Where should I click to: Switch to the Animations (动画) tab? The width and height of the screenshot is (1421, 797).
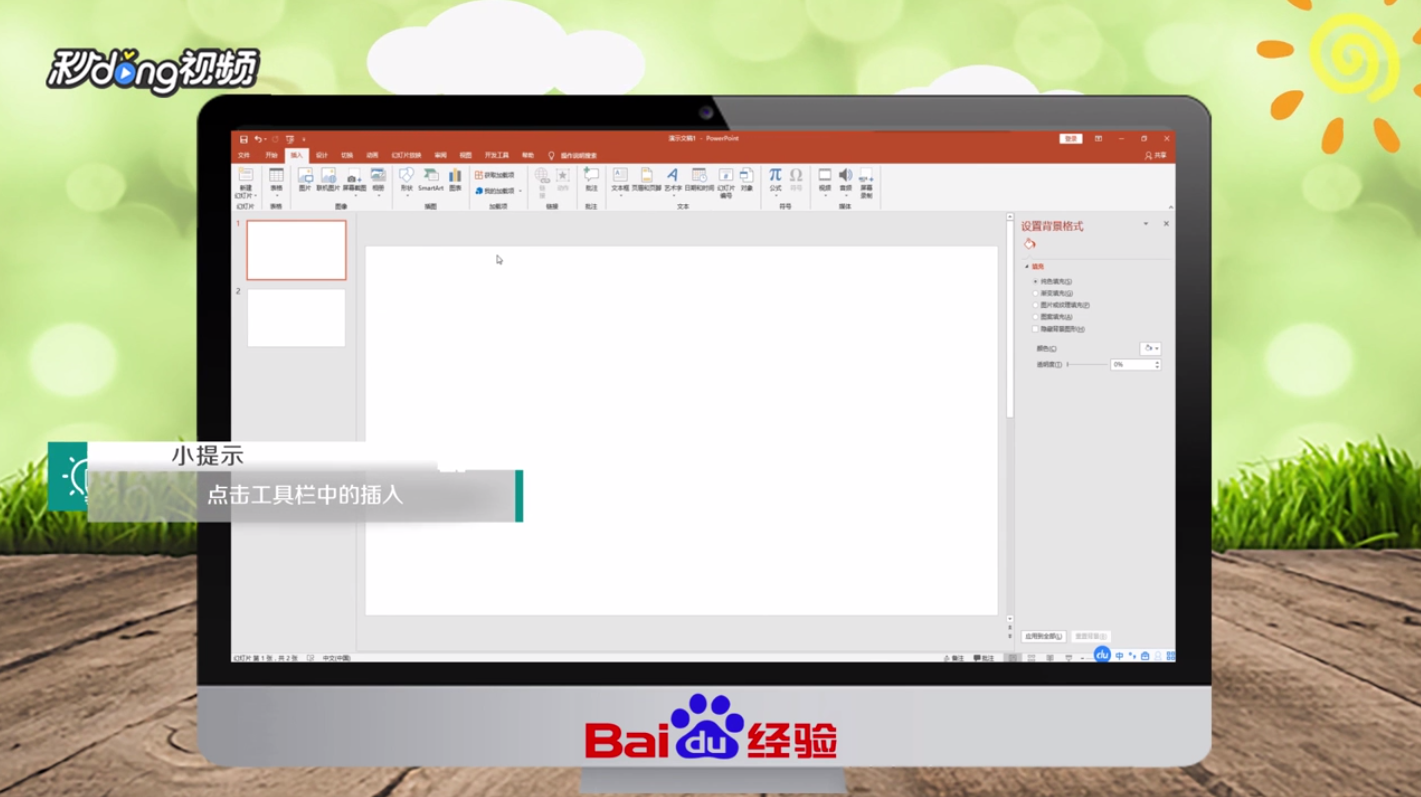coord(372,155)
